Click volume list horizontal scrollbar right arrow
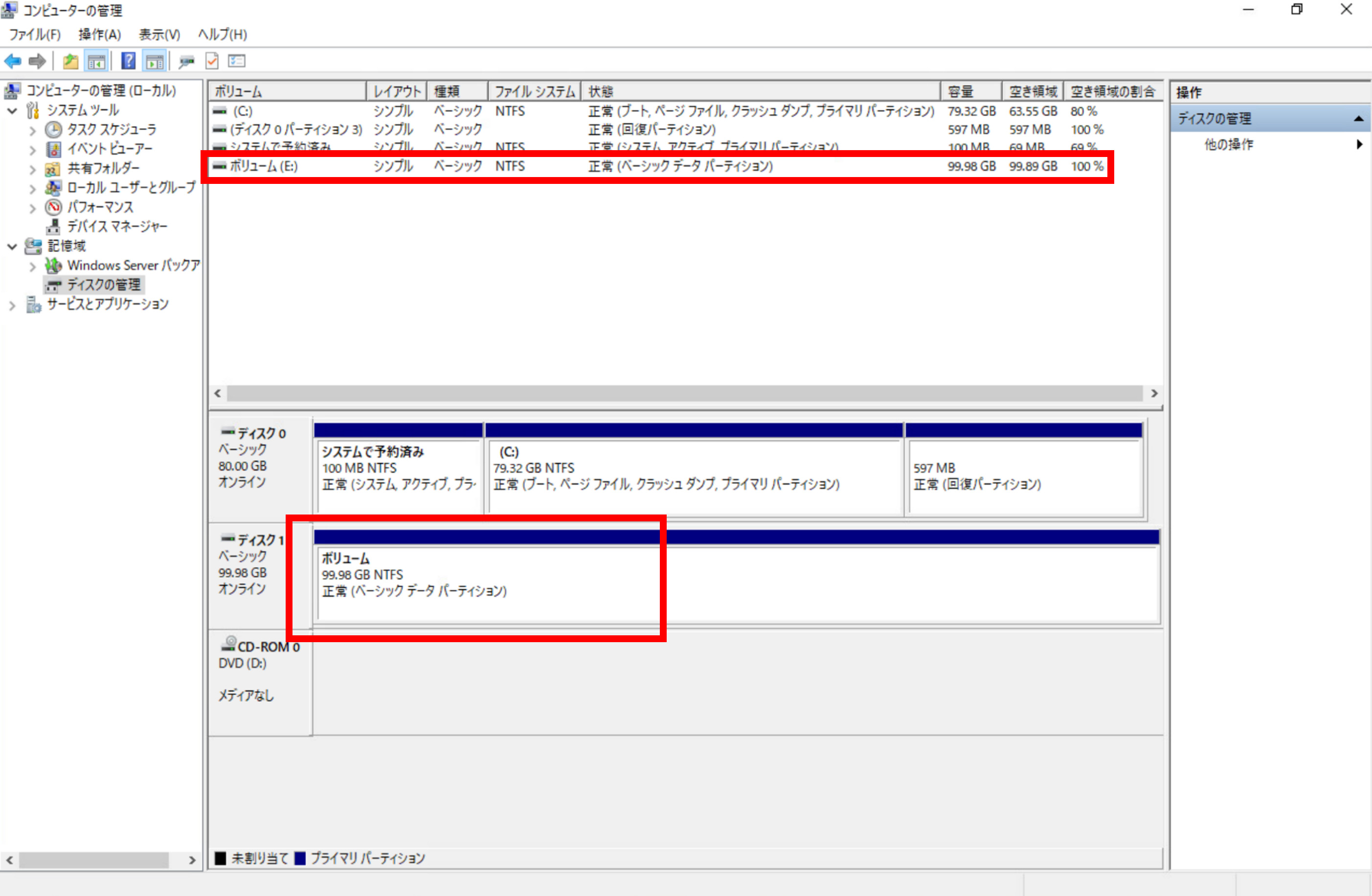This screenshot has width=1372, height=896. (x=1154, y=393)
